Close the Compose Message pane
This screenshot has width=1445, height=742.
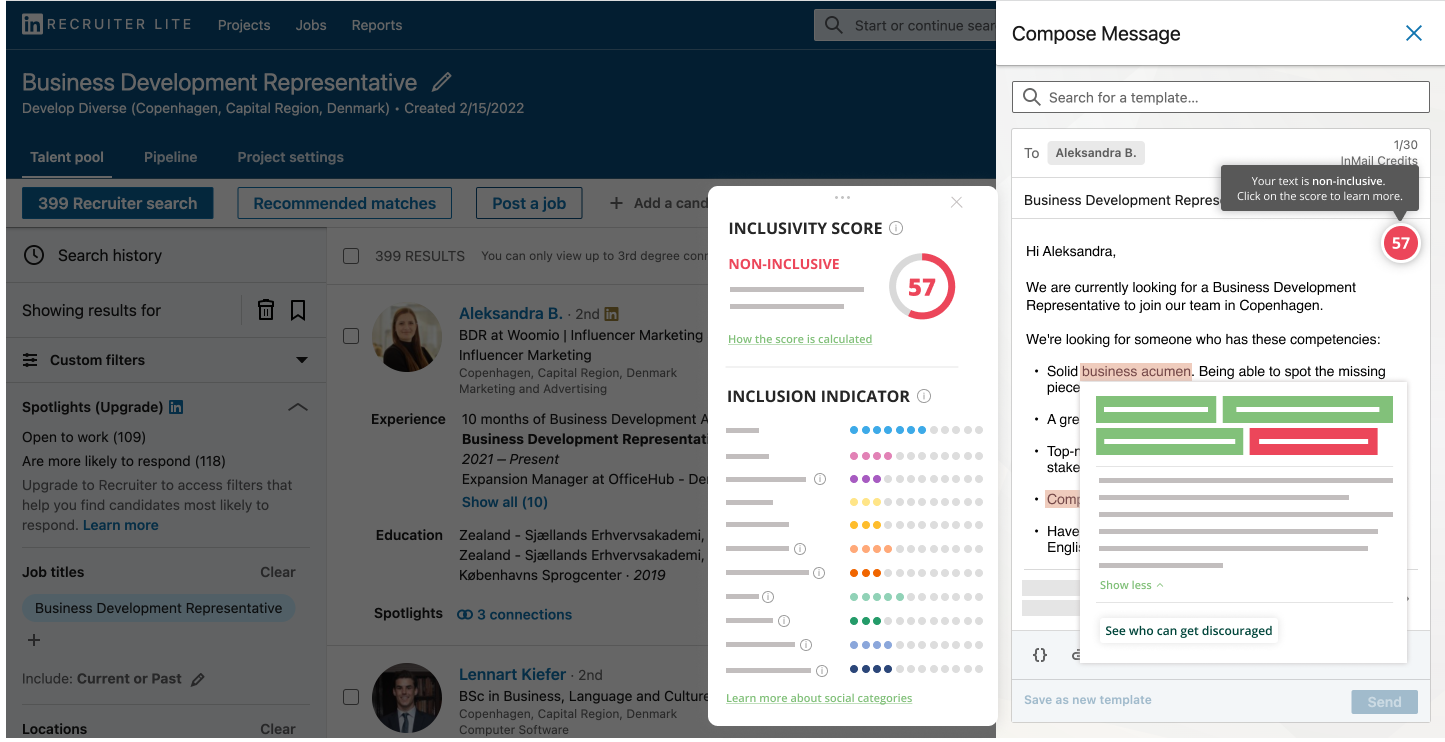click(1414, 33)
